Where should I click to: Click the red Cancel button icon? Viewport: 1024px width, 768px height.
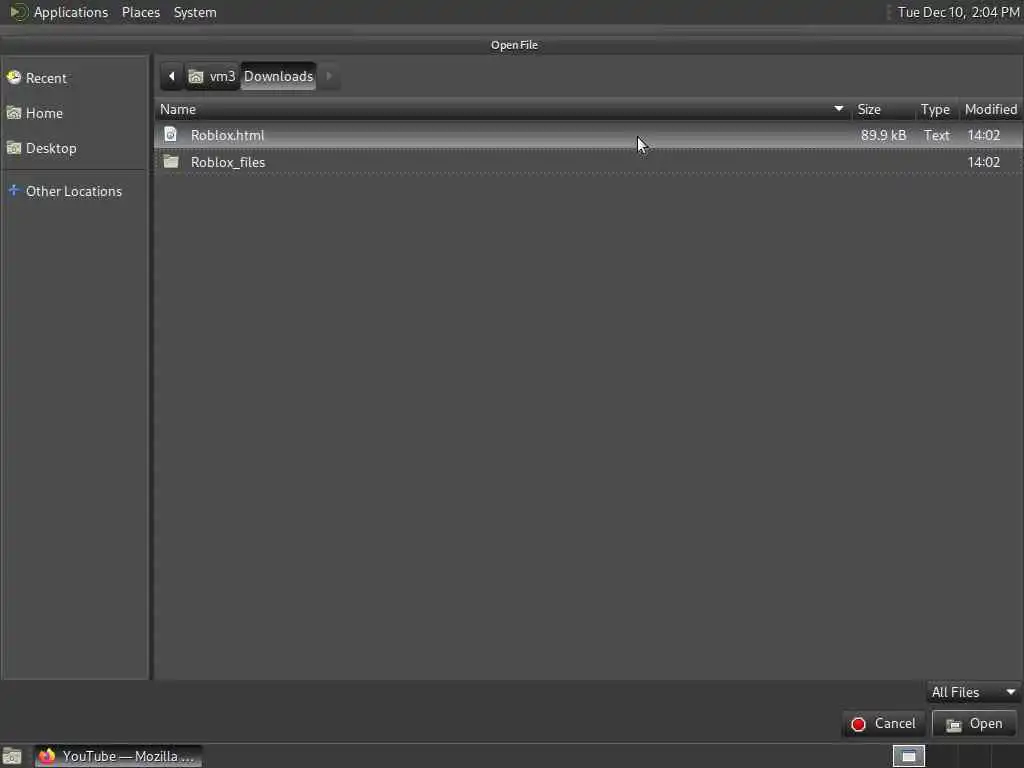click(858, 724)
